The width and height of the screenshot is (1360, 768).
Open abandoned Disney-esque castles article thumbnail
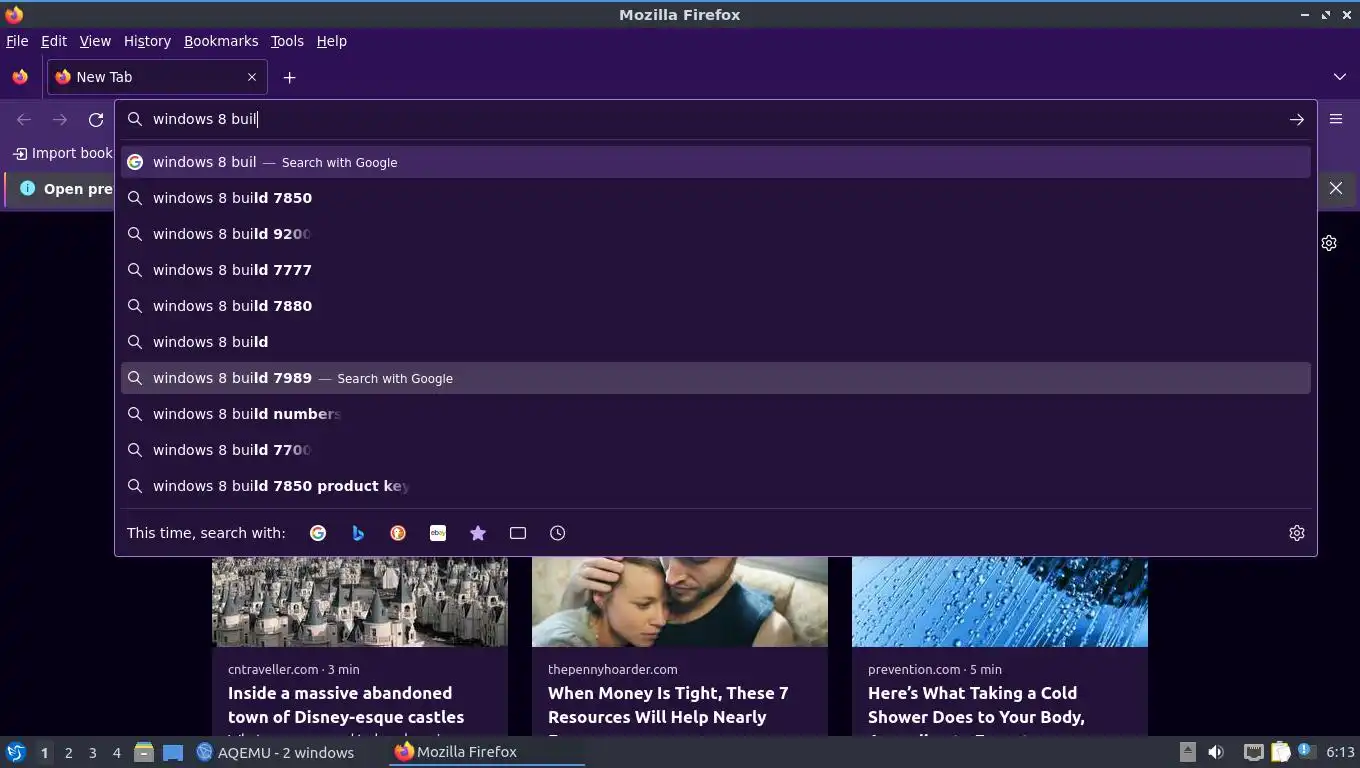coord(360,601)
